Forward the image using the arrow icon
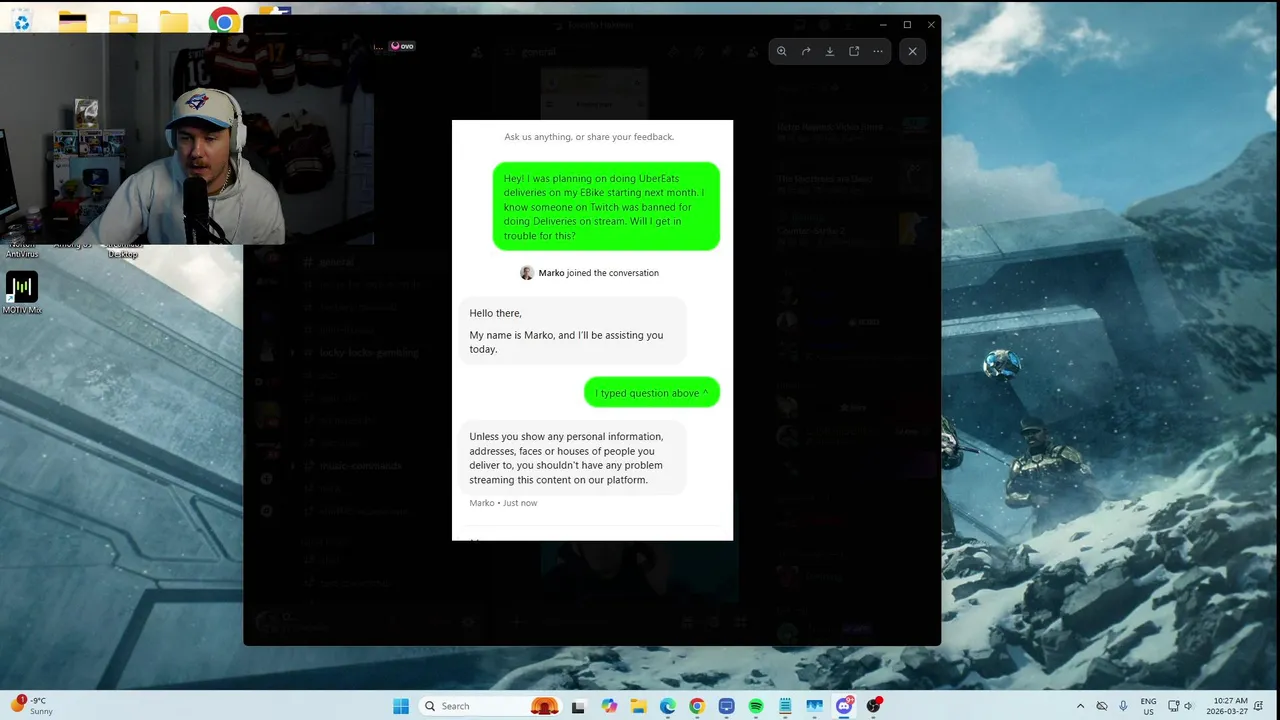Screen dimensions: 1280x720 pos(806,51)
